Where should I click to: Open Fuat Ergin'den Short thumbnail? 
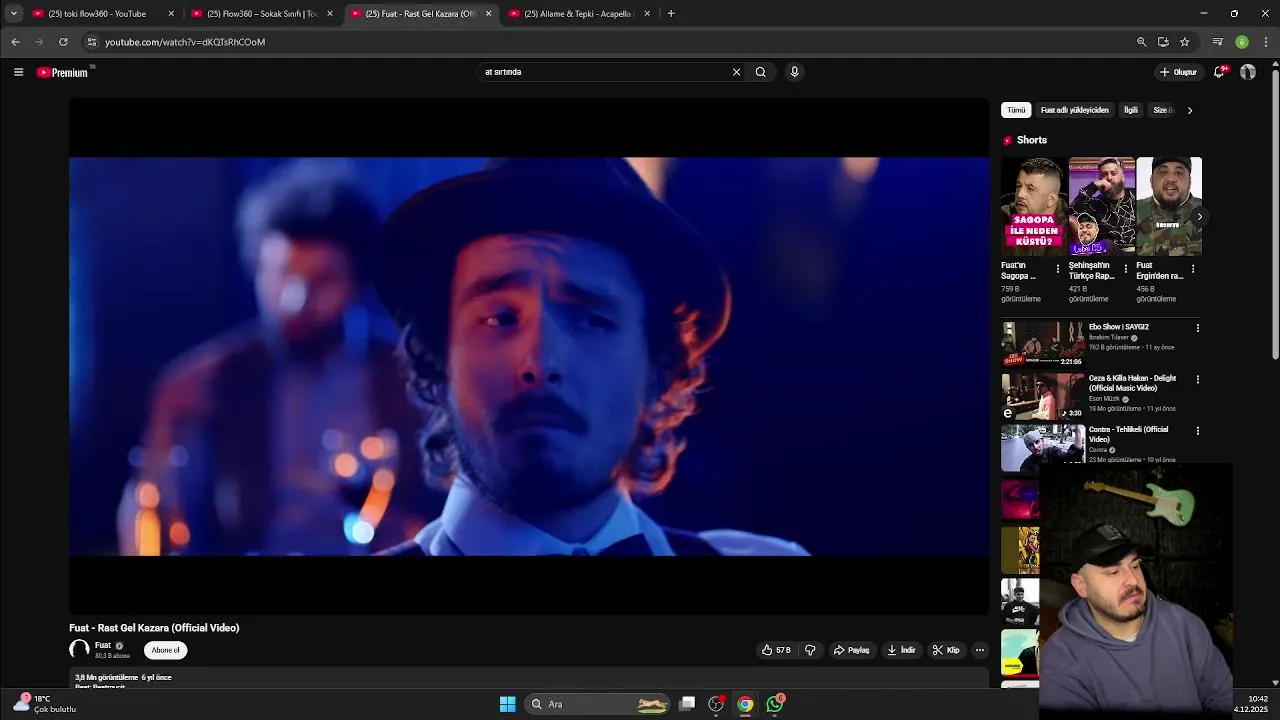[x=1169, y=206]
